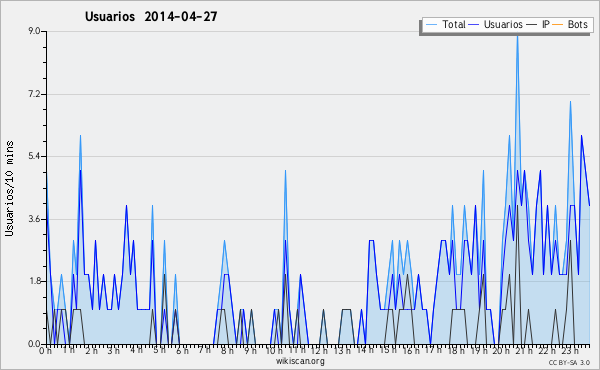This screenshot has height=370, width=600.
Task: Click the x-axis label "21 h"
Action: (524, 350)
